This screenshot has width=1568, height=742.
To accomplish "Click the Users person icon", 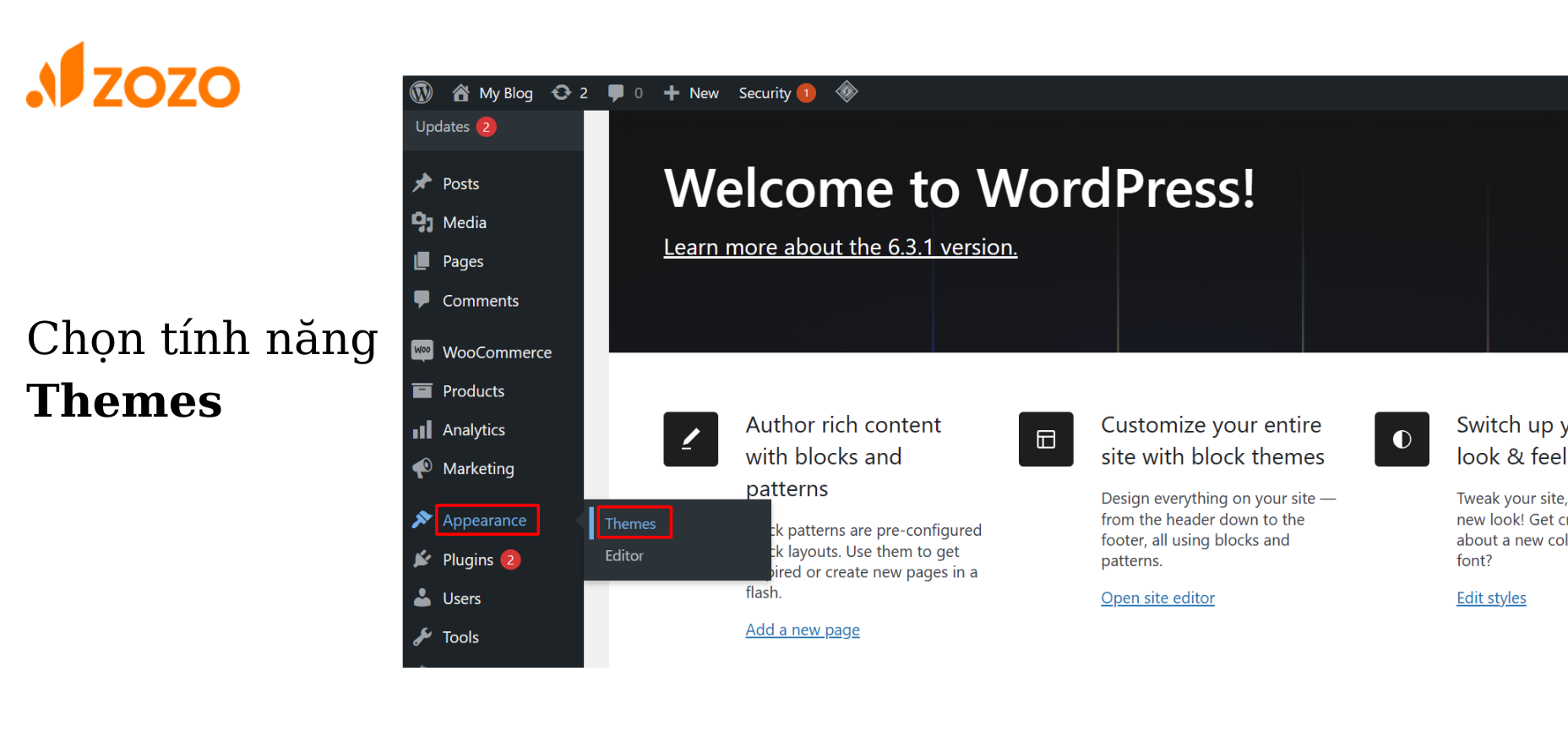I will [x=422, y=597].
